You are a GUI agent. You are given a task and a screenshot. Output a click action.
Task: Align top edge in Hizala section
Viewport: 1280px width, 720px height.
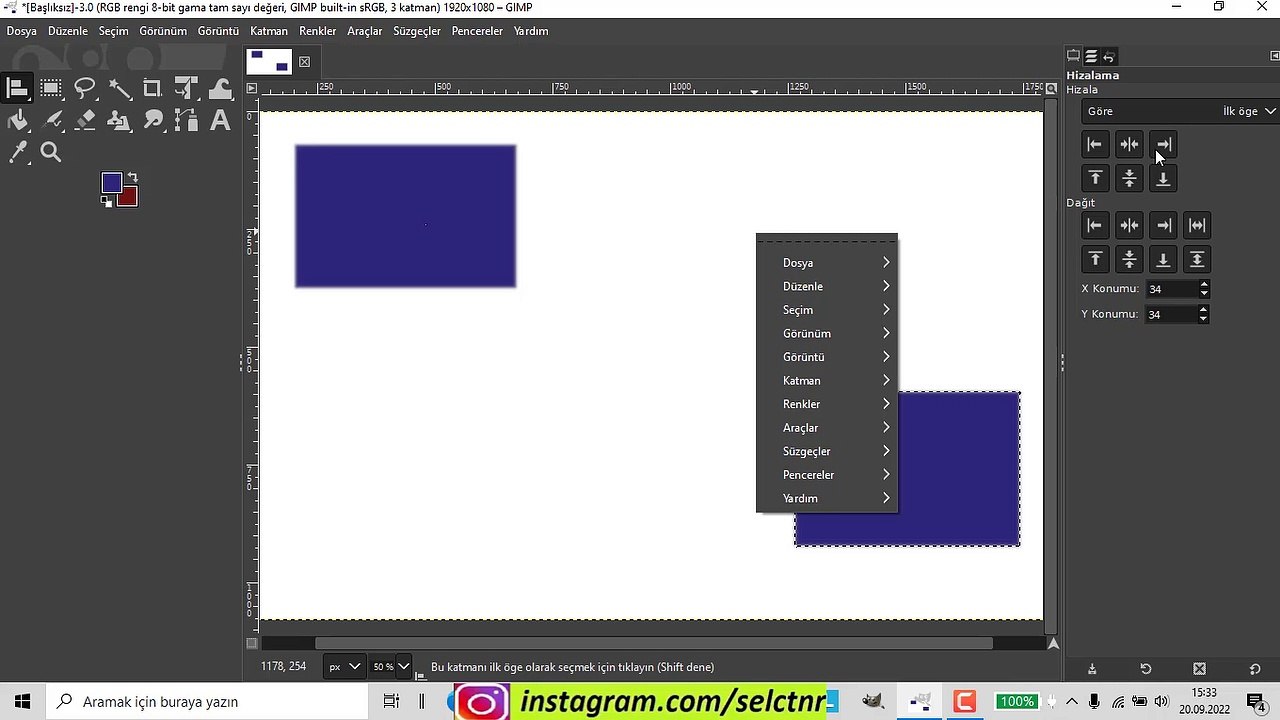point(1095,178)
